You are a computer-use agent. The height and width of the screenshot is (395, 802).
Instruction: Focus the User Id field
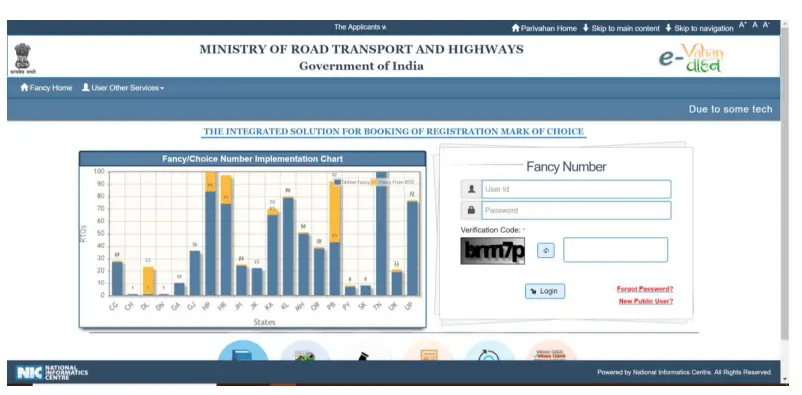[x=576, y=189]
